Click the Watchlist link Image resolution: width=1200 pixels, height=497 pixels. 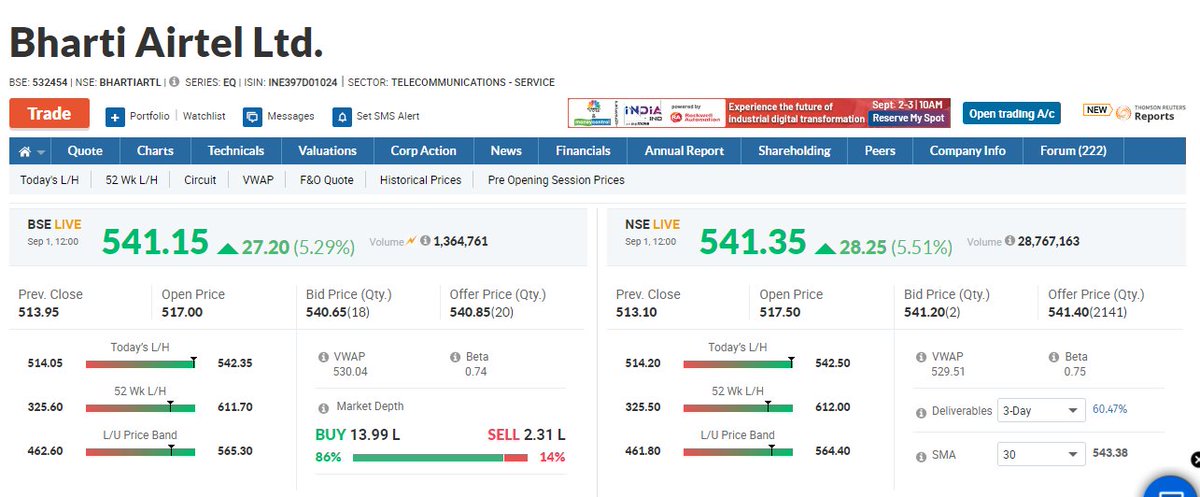pyautogui.click(x=204, y=116)
